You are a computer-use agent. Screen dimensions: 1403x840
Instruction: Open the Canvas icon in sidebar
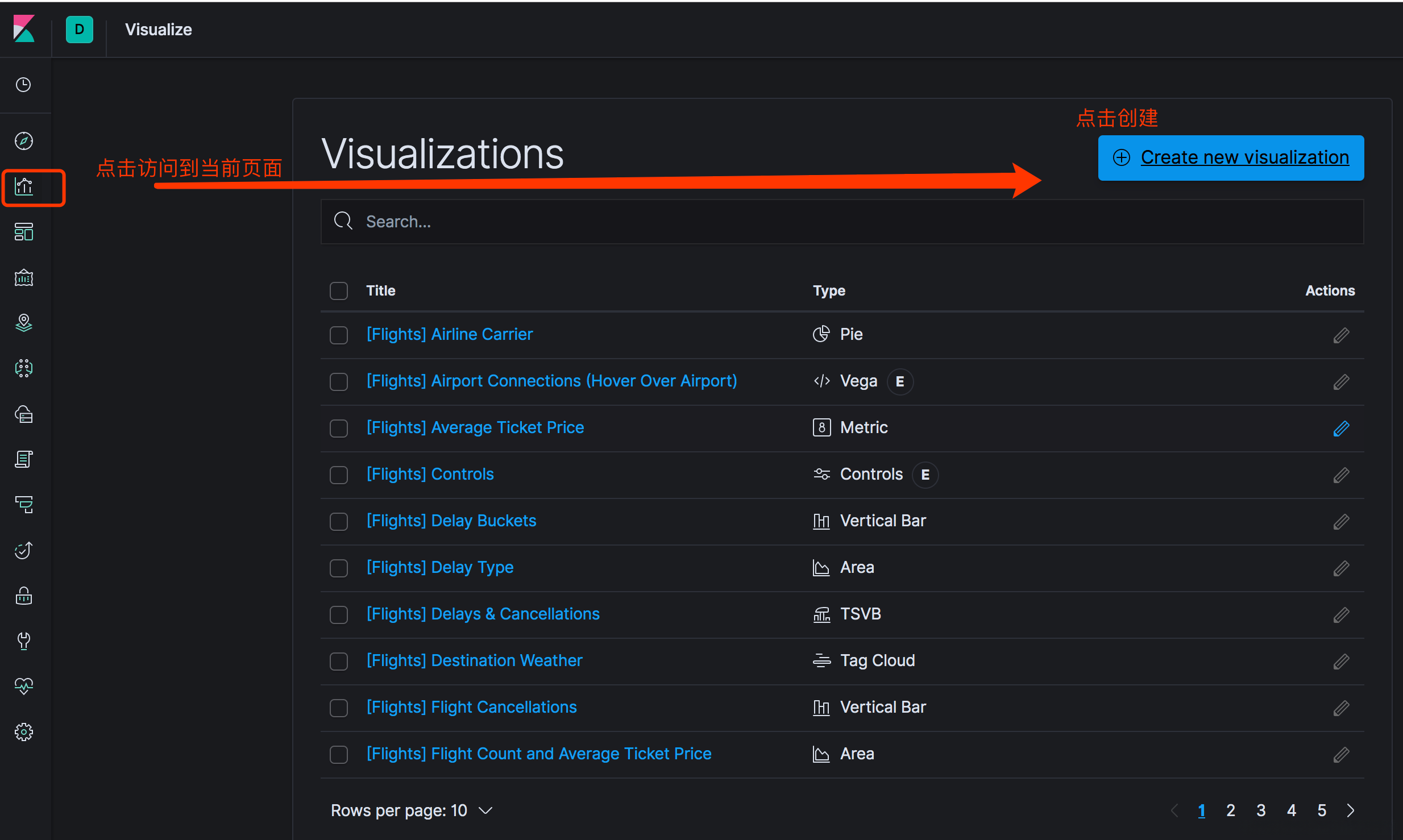(x=24, y=278)
